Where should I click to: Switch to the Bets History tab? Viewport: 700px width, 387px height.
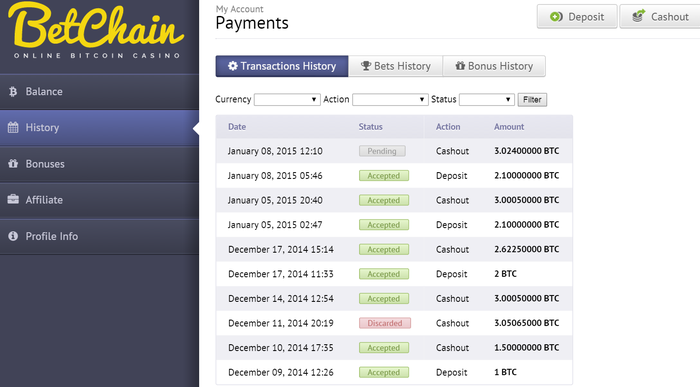[396, 66]
